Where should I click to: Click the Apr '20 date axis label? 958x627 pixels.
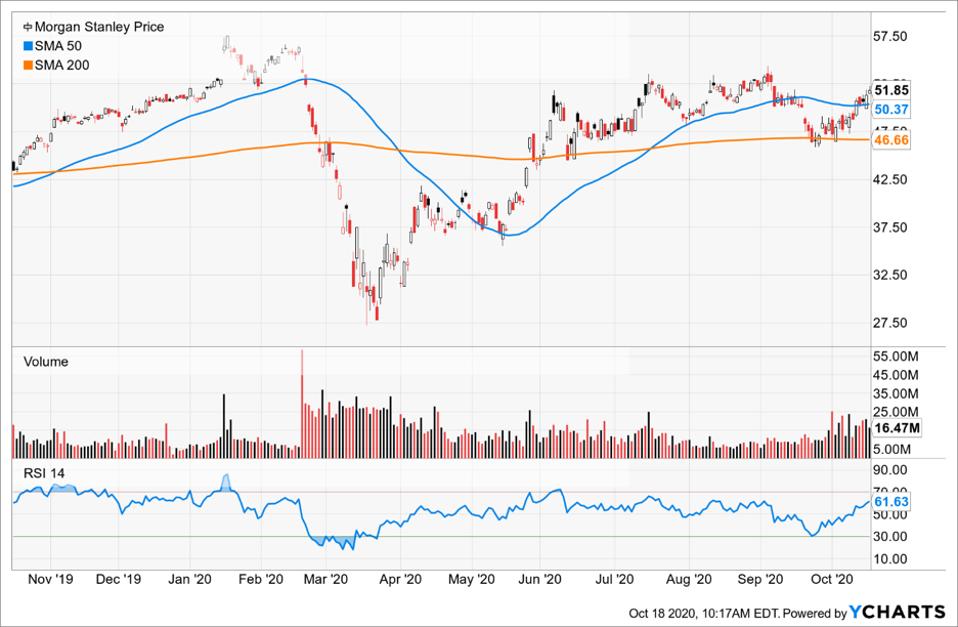[x=400, y=579]
